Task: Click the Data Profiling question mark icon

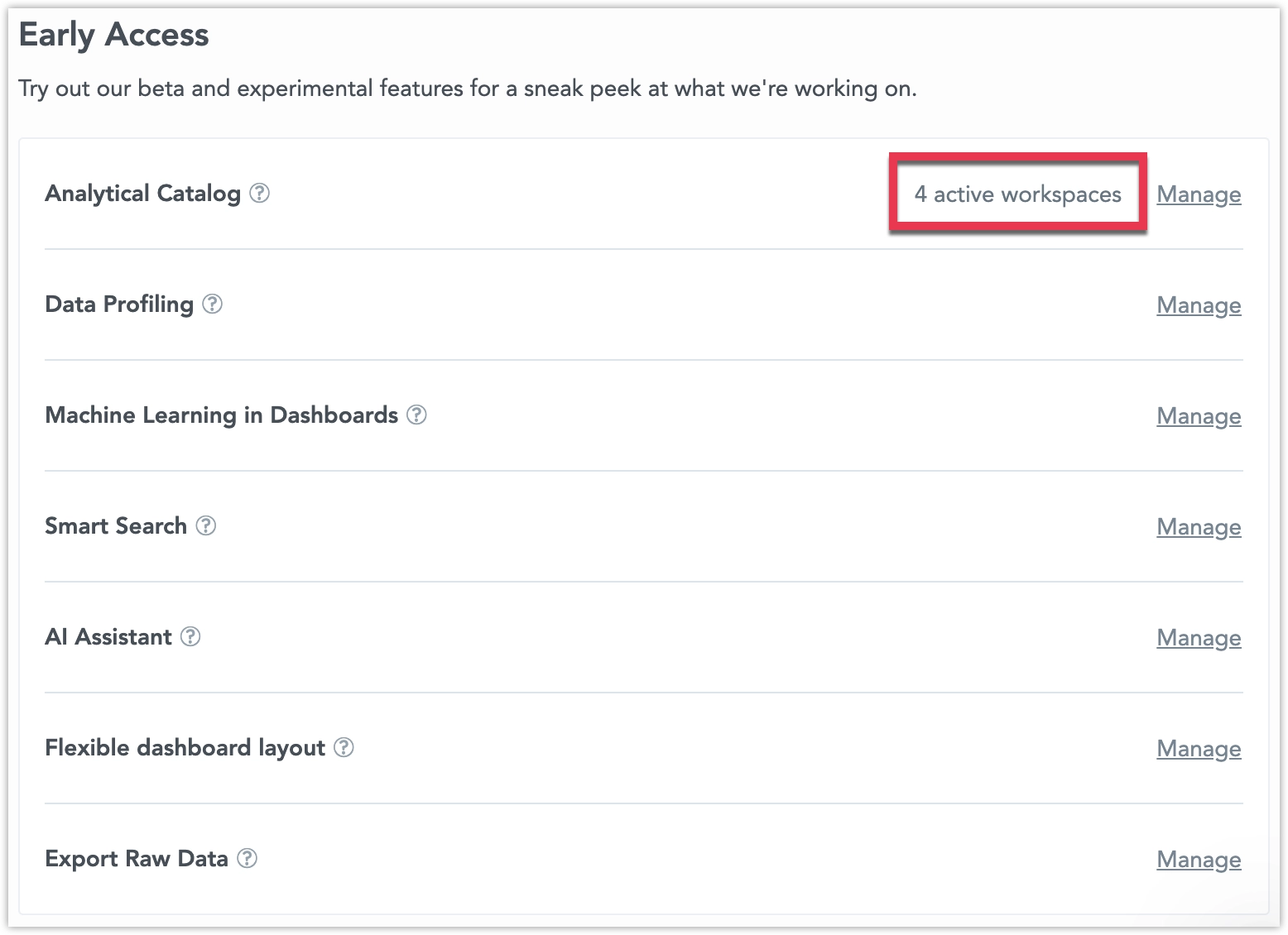Action: coord(214,304)
